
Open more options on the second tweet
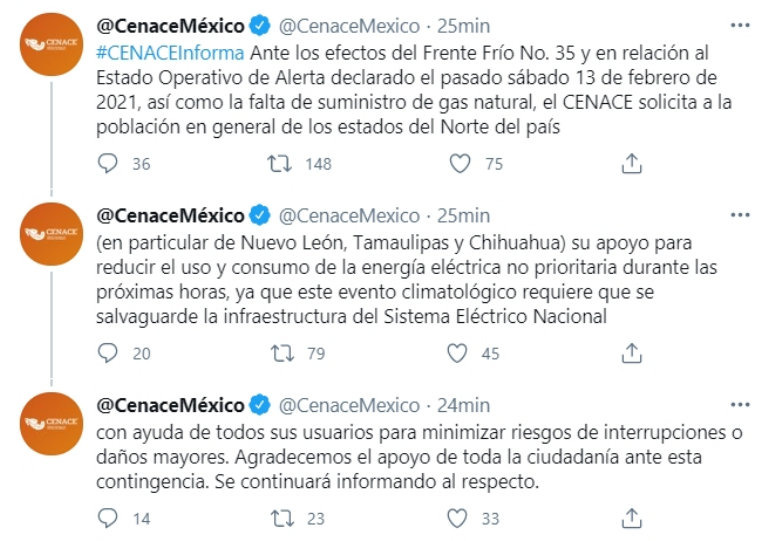pyautogui.click(x=739, y=216)
